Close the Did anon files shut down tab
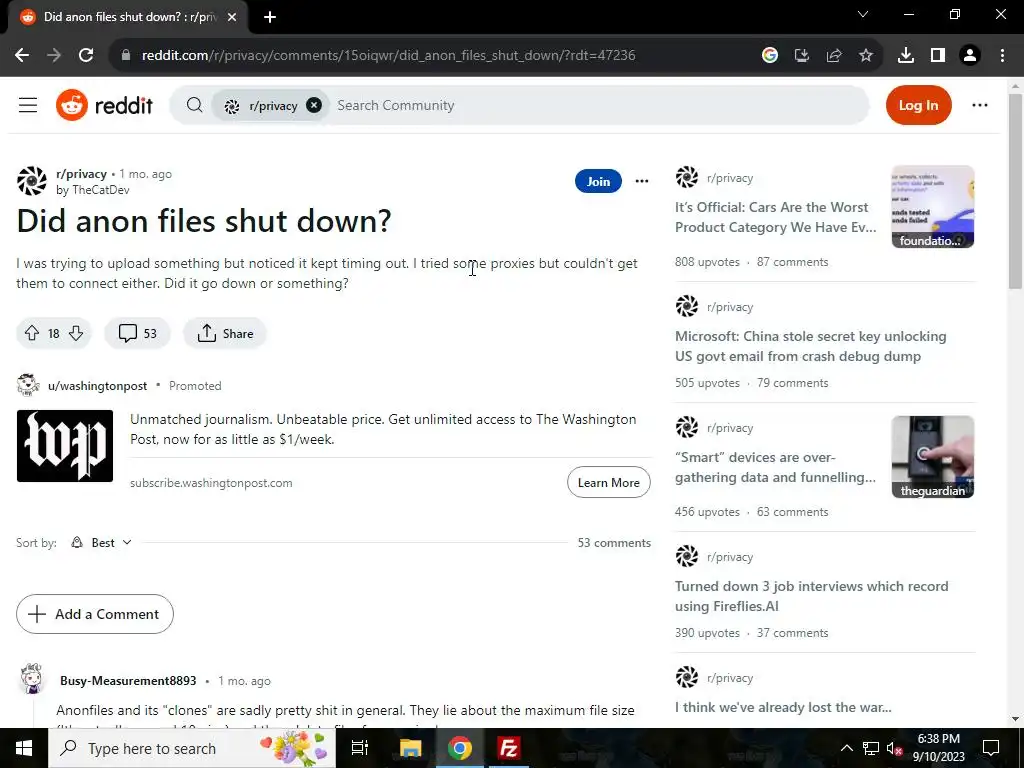1024x768 pixels. (x=232, y=17)
